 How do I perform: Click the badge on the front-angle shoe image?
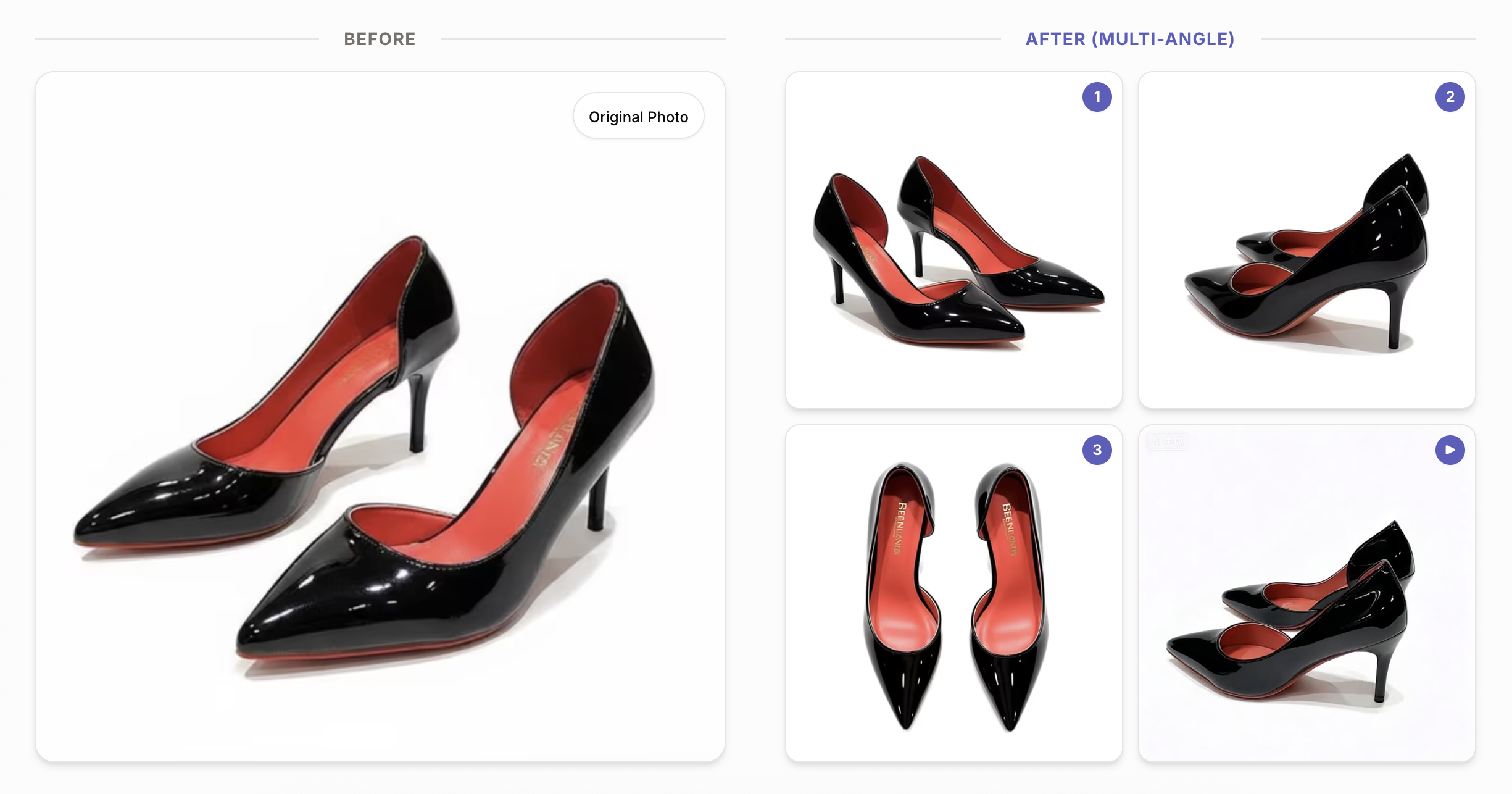pos(1097,97)
